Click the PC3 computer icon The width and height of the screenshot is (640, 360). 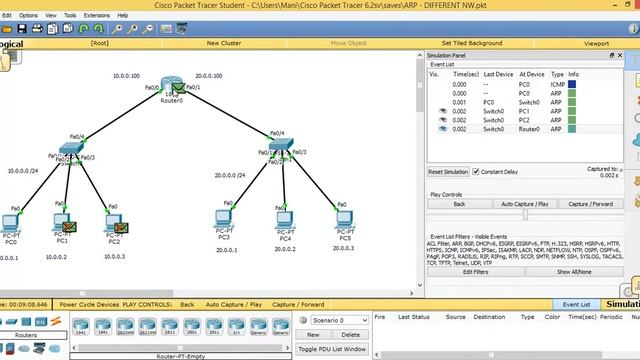[x=223, y=219]
